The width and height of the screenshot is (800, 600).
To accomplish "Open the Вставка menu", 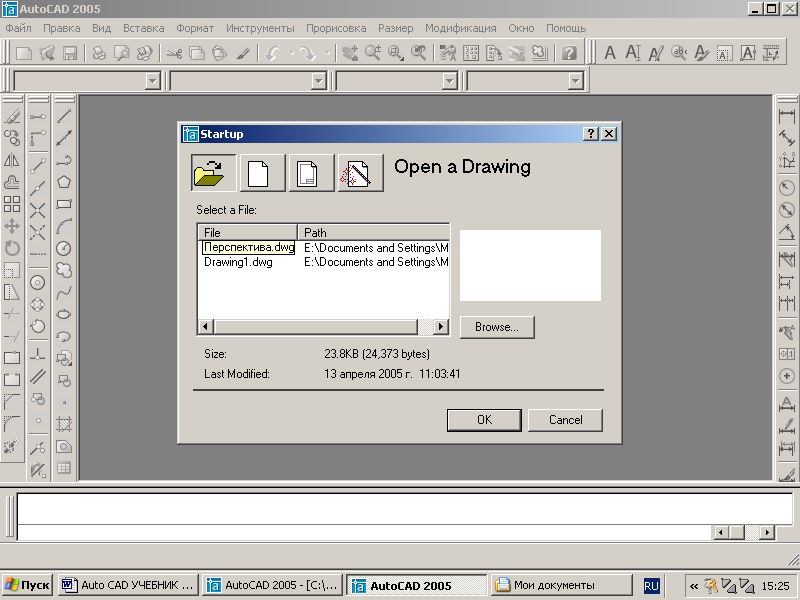I will point(143,28).
